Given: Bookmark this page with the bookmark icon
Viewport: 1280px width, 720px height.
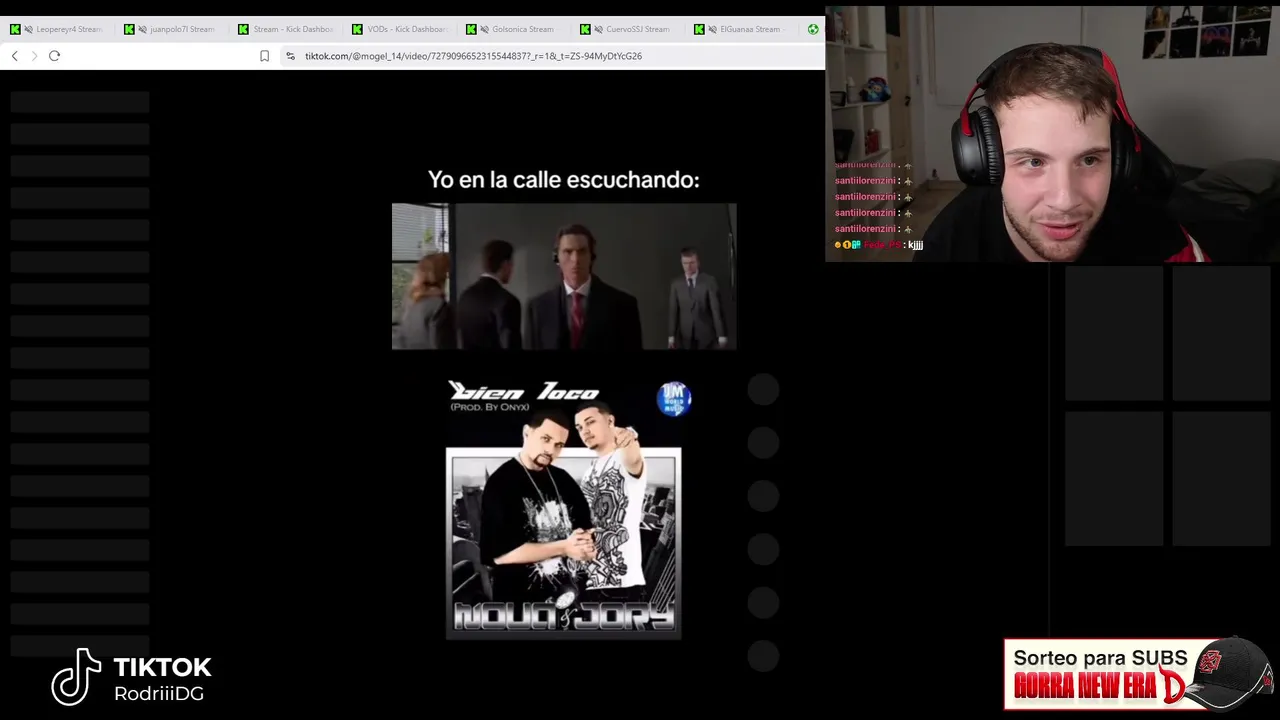Looking at the screenshot, I should pyautogui.click(x=264, y=56).
